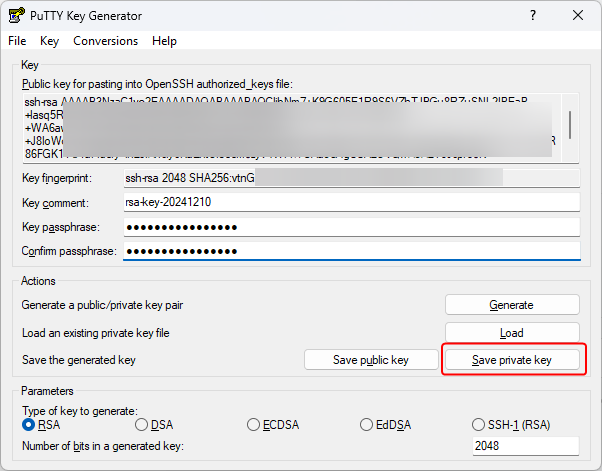The width and height of the screenshot is (602, 471).
Task: Click the 'Key passphrase:' label
Action: tap(61, 227)
